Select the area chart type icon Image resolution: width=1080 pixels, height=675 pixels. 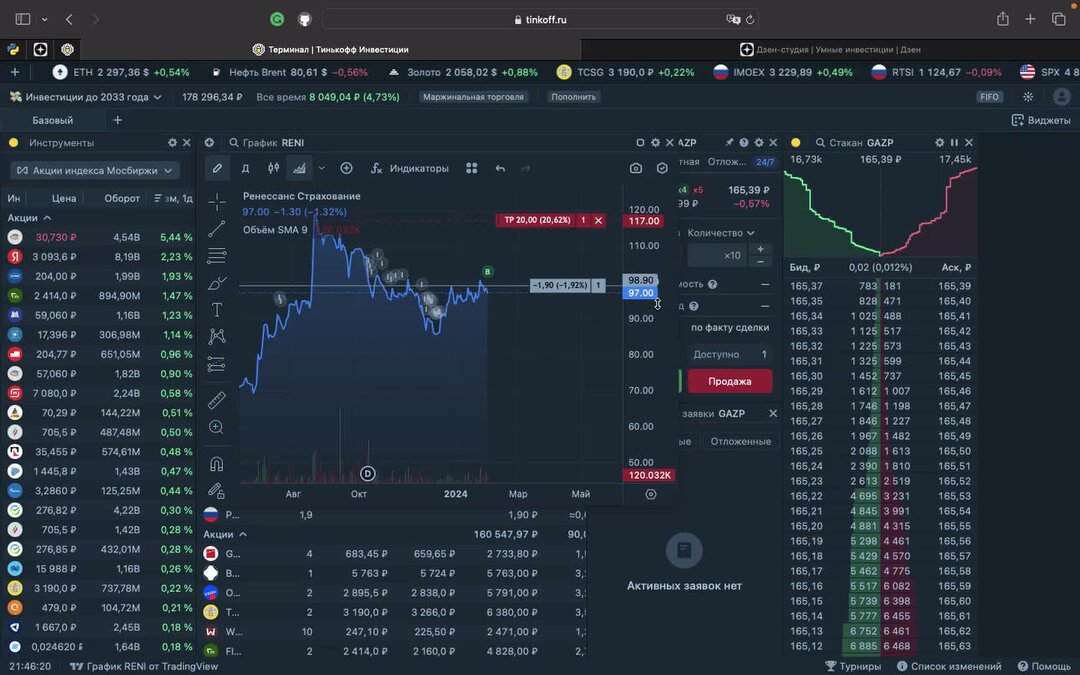[300, 168]
